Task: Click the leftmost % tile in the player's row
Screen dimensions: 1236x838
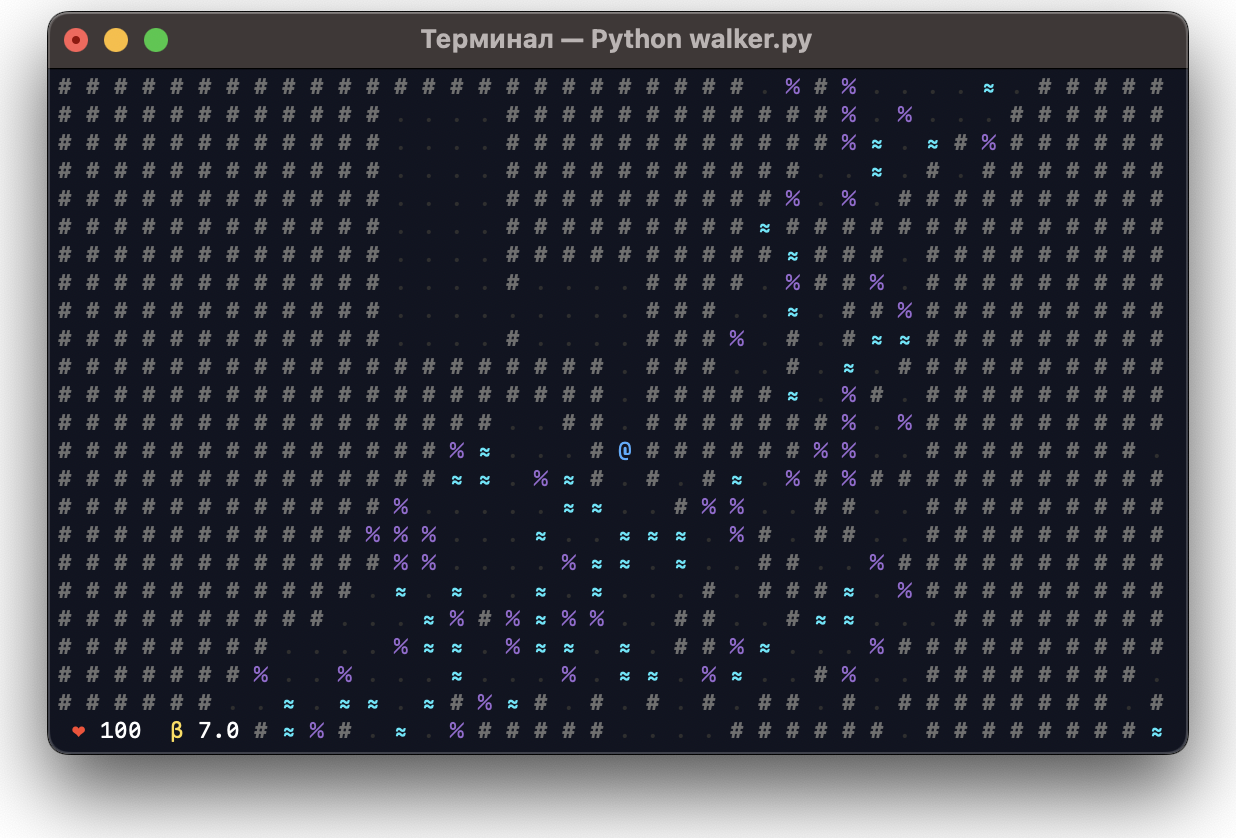Action: tap(457, 451)
